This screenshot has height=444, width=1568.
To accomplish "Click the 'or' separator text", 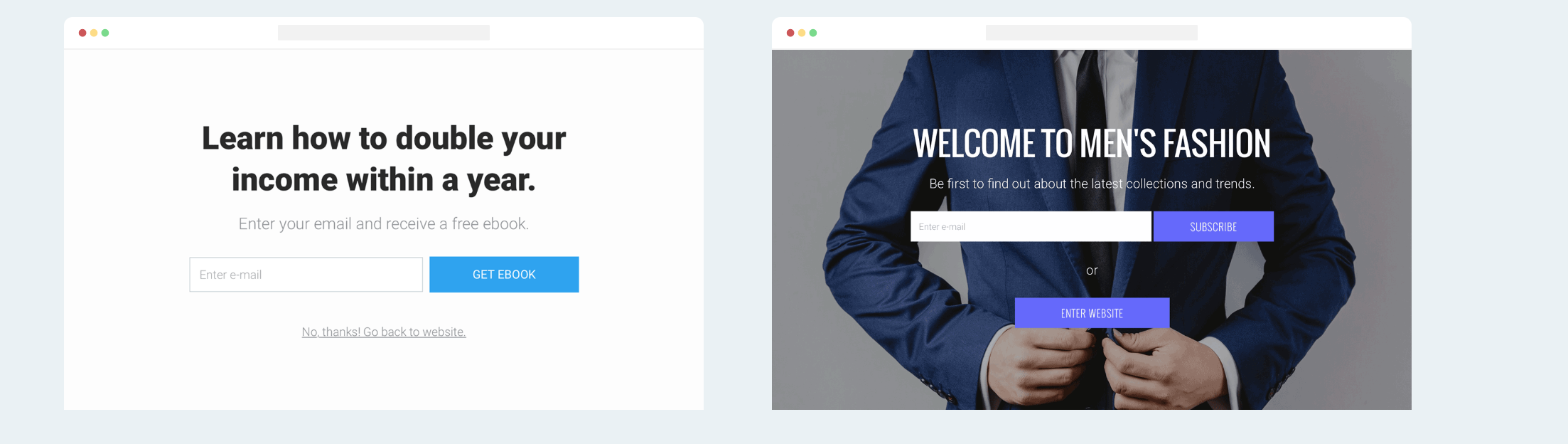I will click(x=1092, y=270).
